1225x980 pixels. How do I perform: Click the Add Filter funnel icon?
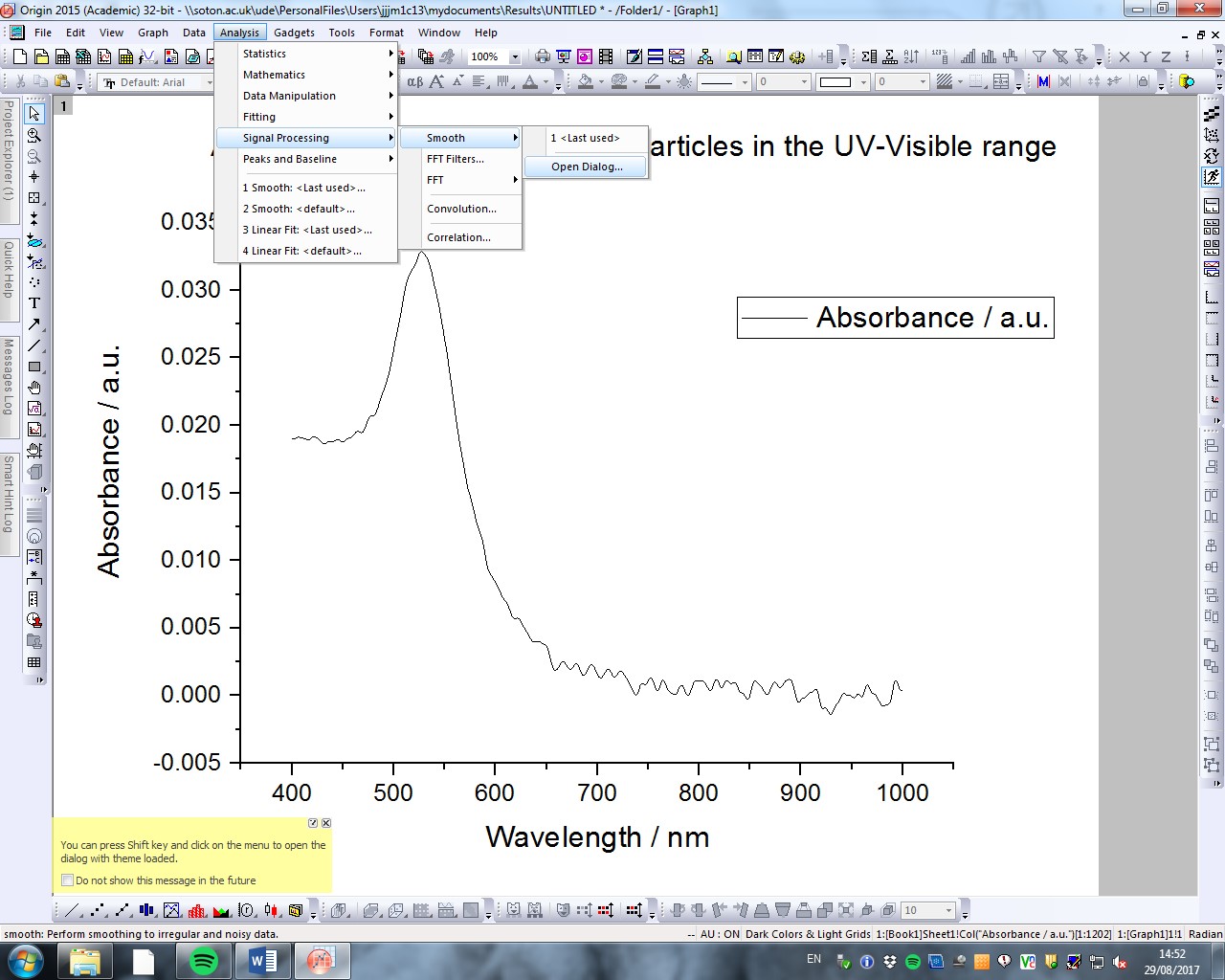pyautogui.click(x=1038, y=57)
